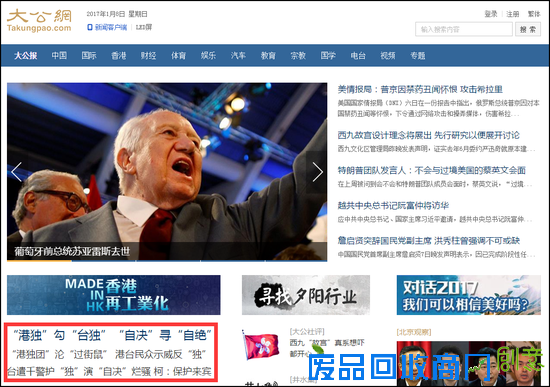
Task: Click the date 2017年1月8日 星期日
Action: 117,14
